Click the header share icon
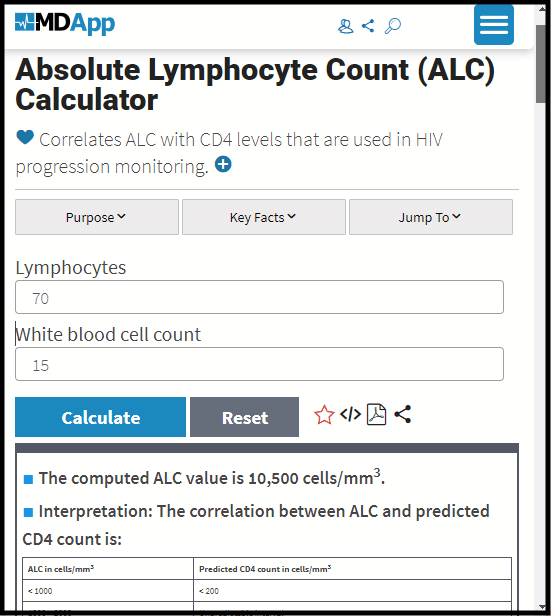 [368, 26]
